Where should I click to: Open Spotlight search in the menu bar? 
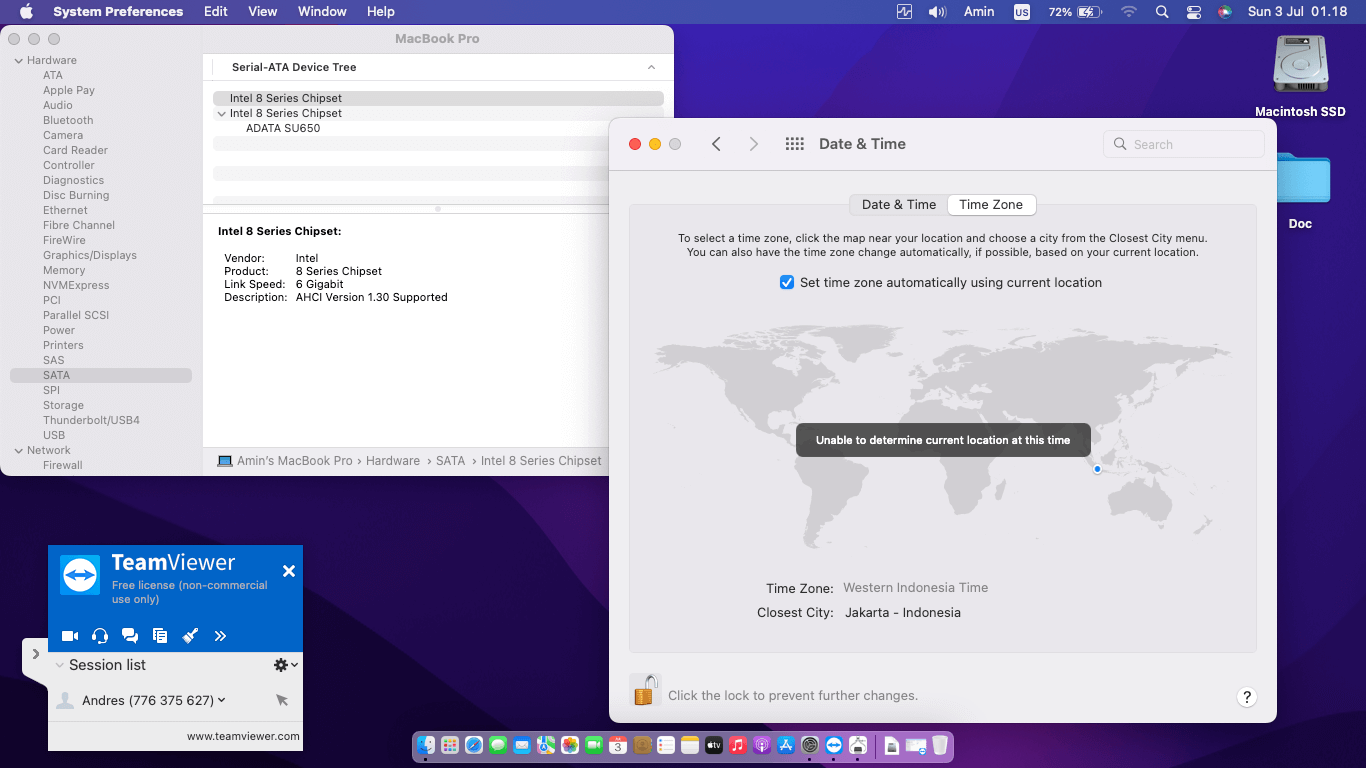tap(1162, 12)
